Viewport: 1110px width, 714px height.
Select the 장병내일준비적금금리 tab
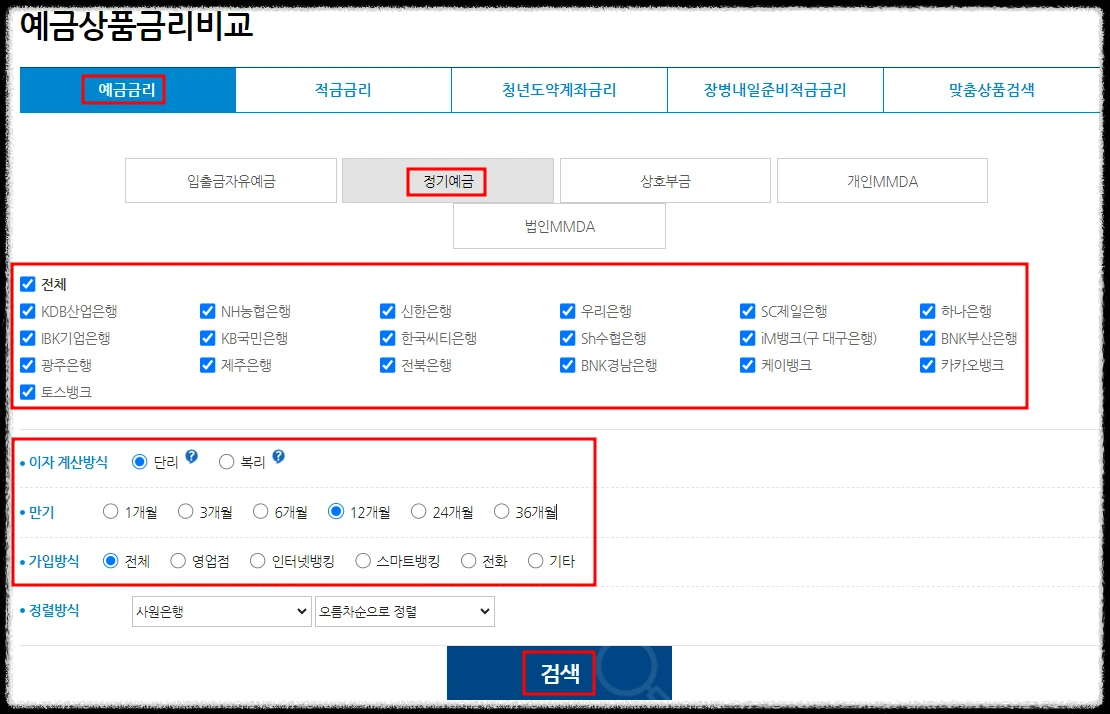(775, 89)
